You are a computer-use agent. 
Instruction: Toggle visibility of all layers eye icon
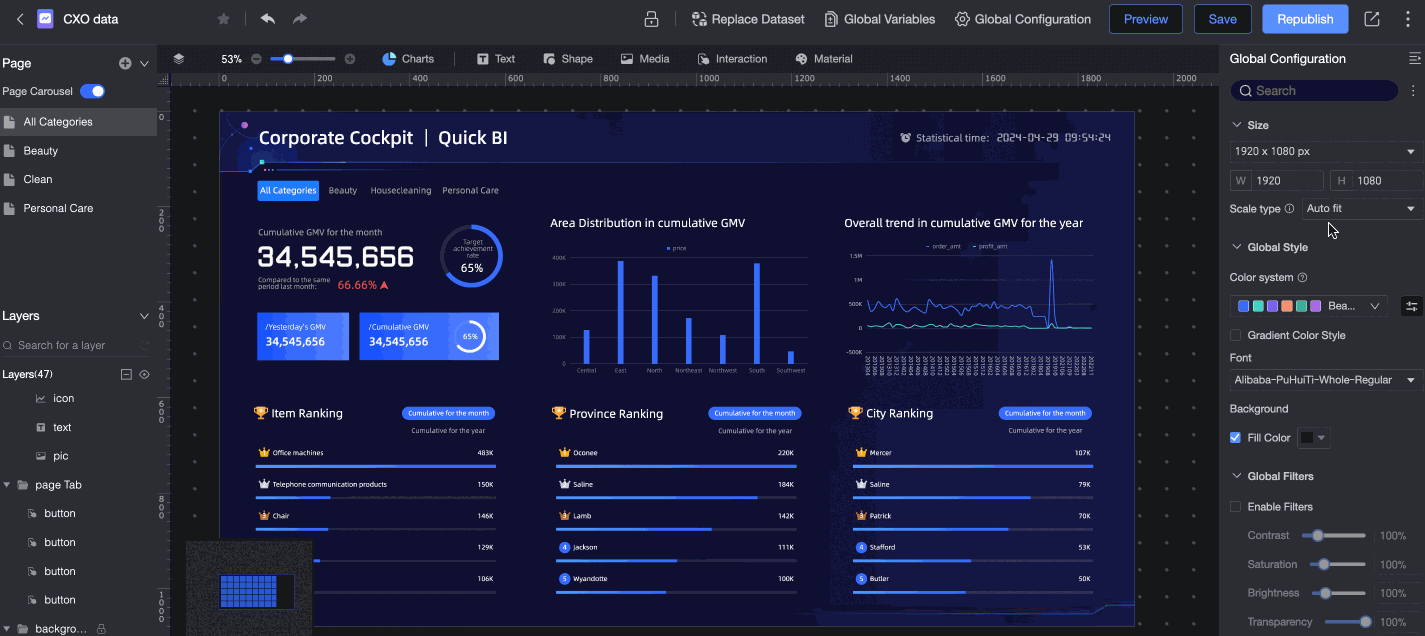click(x=144, y=374)
